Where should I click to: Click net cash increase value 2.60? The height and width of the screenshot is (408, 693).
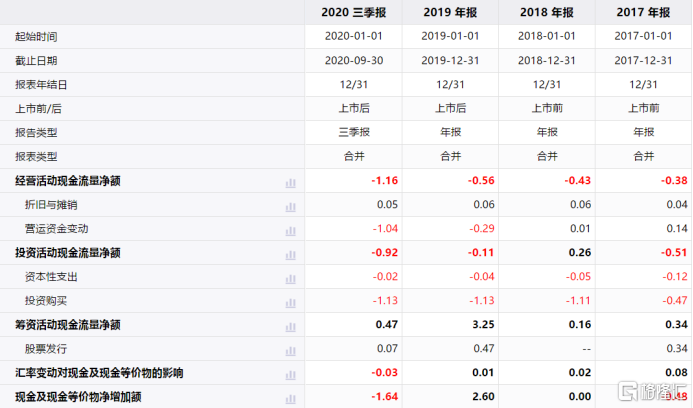click(484, 397)
